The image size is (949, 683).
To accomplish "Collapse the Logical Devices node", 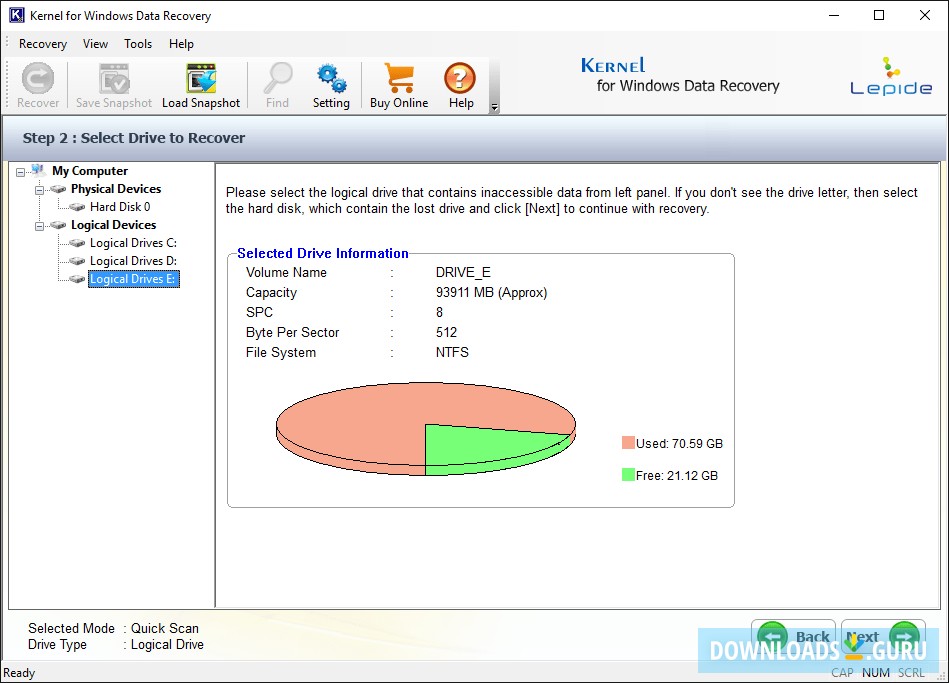I will tap(39, 226).
